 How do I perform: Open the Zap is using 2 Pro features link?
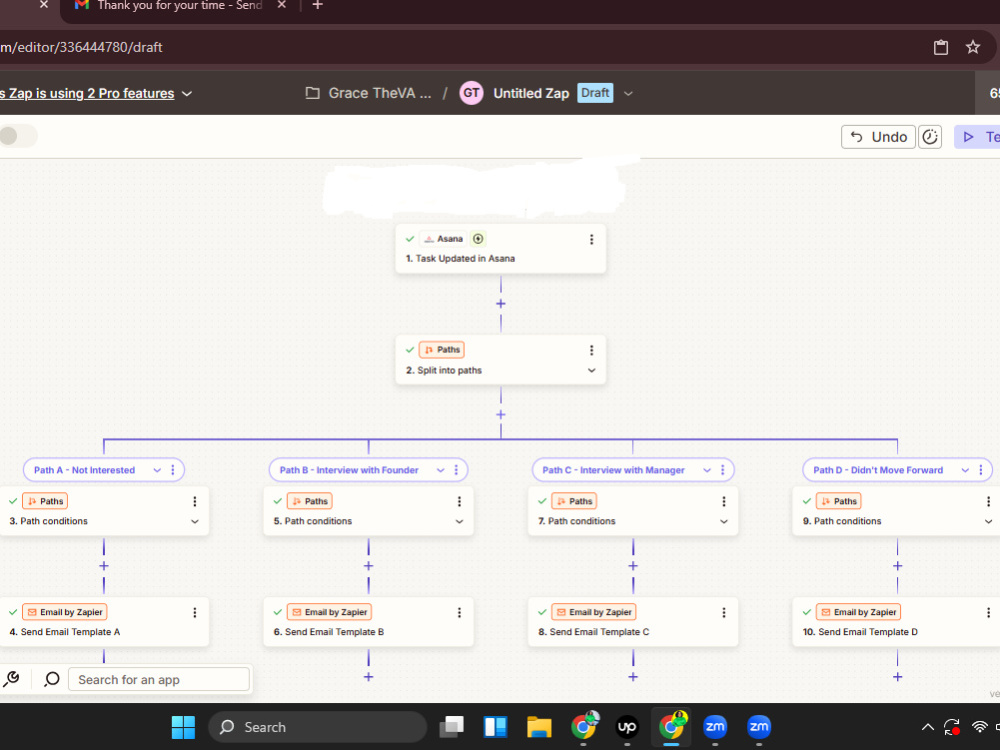pyautogui.click(x=87, y=94)
